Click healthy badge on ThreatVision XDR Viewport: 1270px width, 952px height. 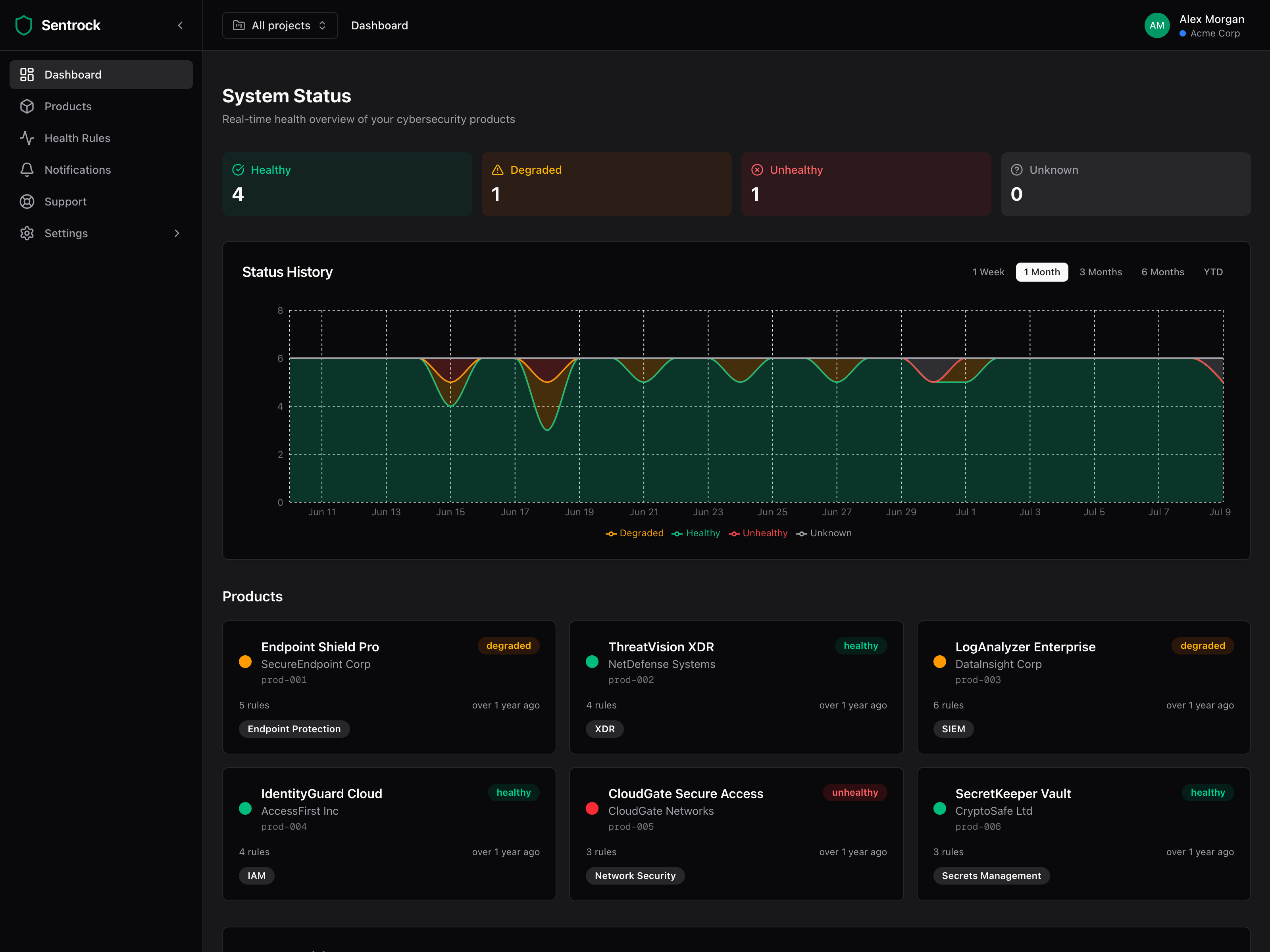coord(861,645)
